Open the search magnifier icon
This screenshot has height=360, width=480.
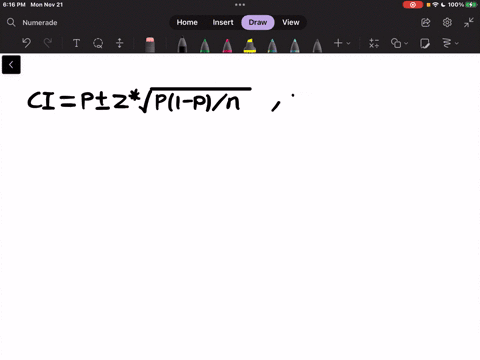(11, 22)
